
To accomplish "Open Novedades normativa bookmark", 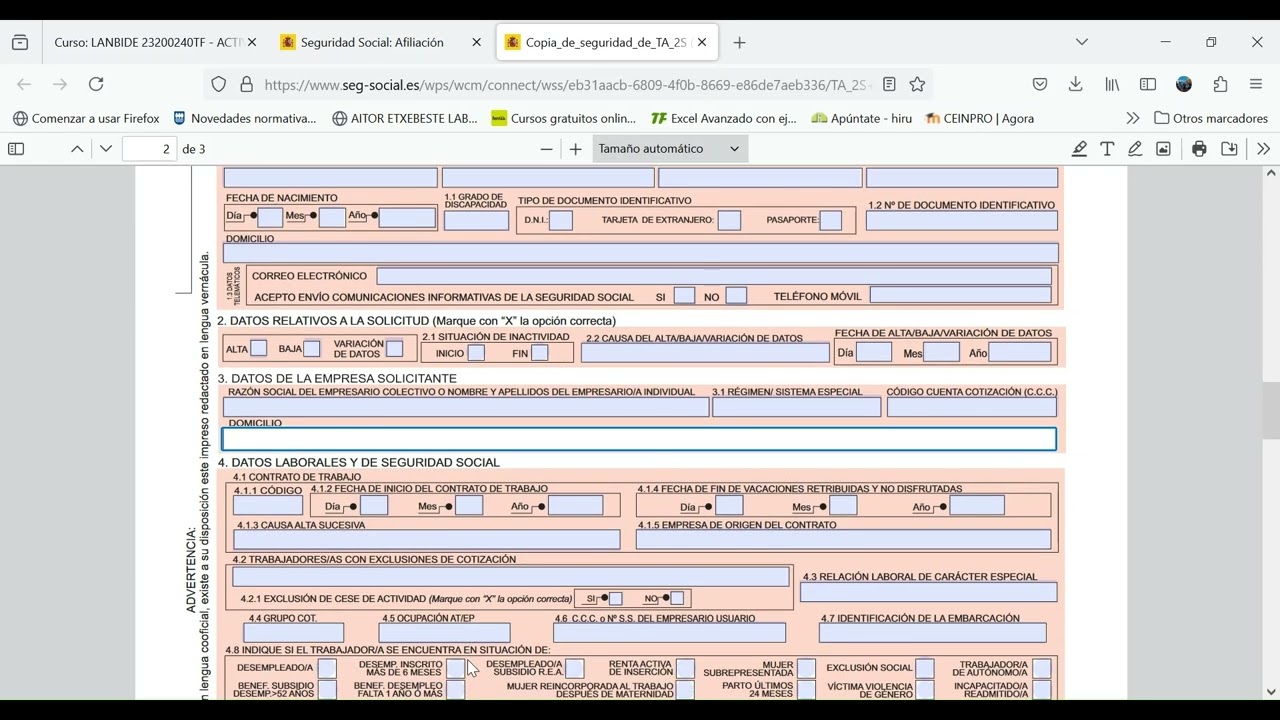I will click(244, 118).
